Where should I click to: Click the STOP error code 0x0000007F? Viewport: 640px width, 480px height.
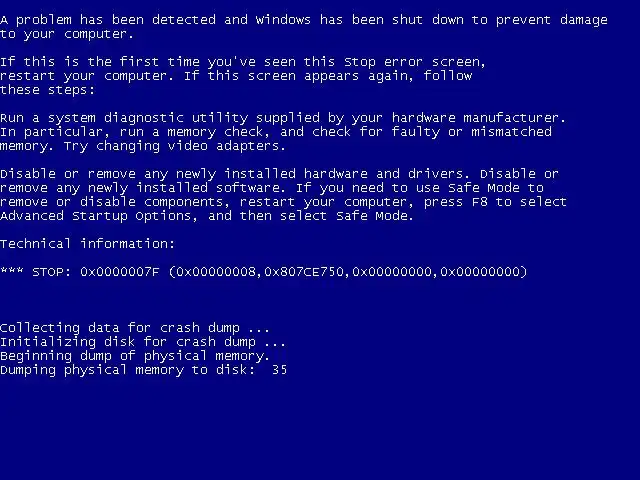click(x=120, y=271)
